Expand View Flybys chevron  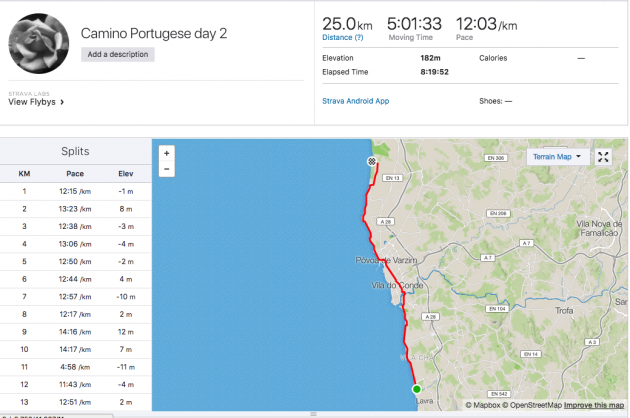click(x=62, y=102)
